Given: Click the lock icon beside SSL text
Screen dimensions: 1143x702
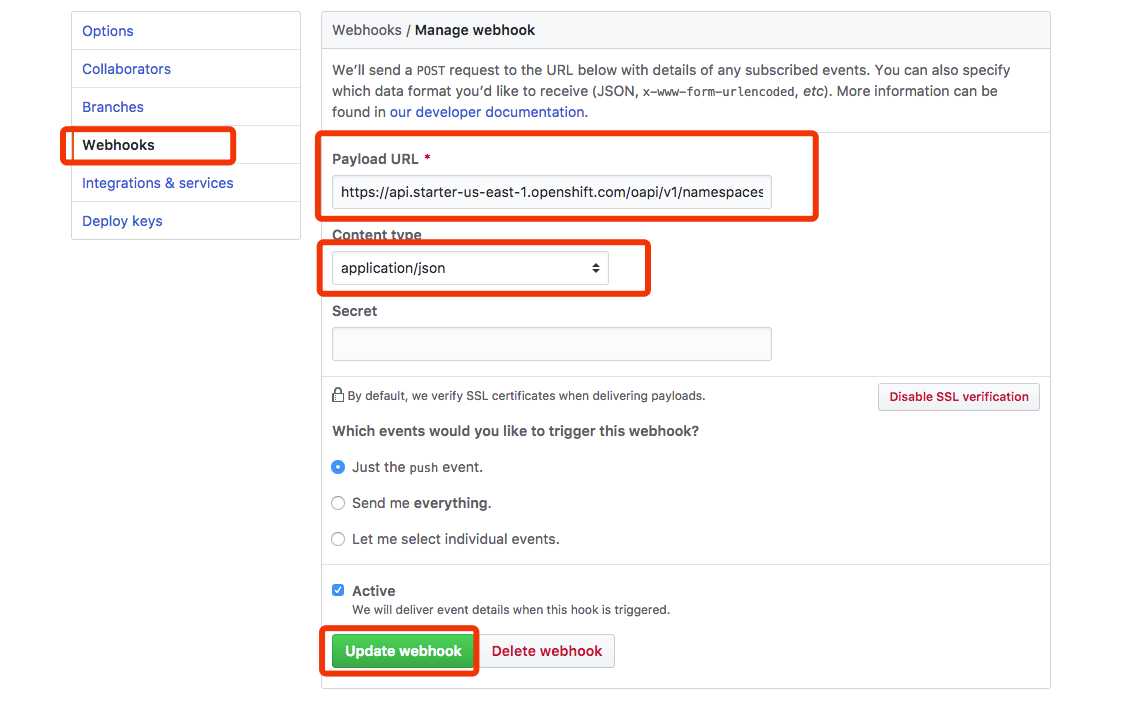Looking at the screenshot, I should click(x=338, y=395).
